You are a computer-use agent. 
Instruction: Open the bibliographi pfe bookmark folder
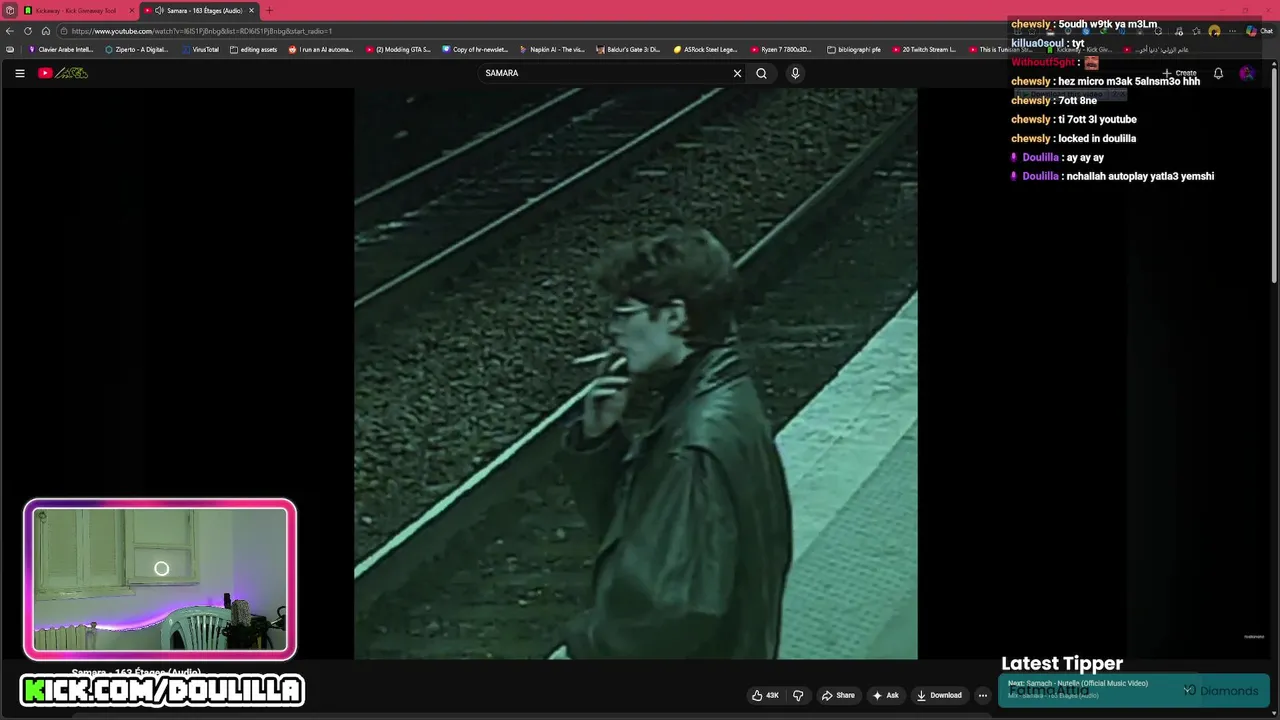coord(854,49)
